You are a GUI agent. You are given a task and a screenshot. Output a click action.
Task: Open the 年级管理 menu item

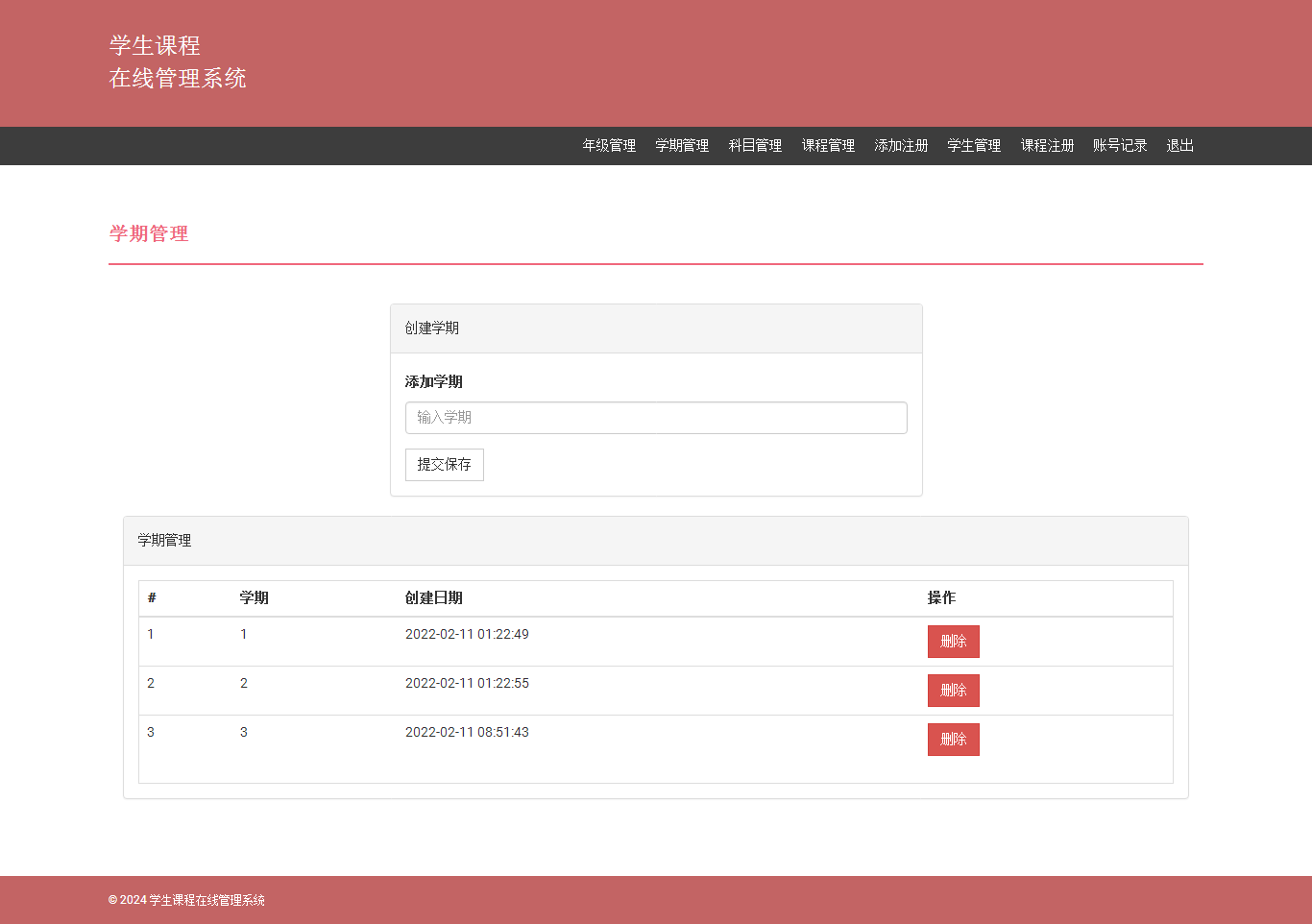click(x=609, y=146)
